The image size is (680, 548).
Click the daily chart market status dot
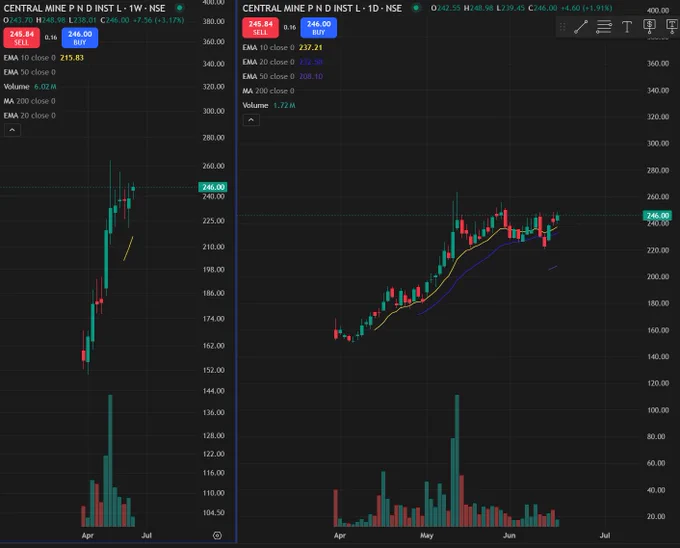click(416, 8)
